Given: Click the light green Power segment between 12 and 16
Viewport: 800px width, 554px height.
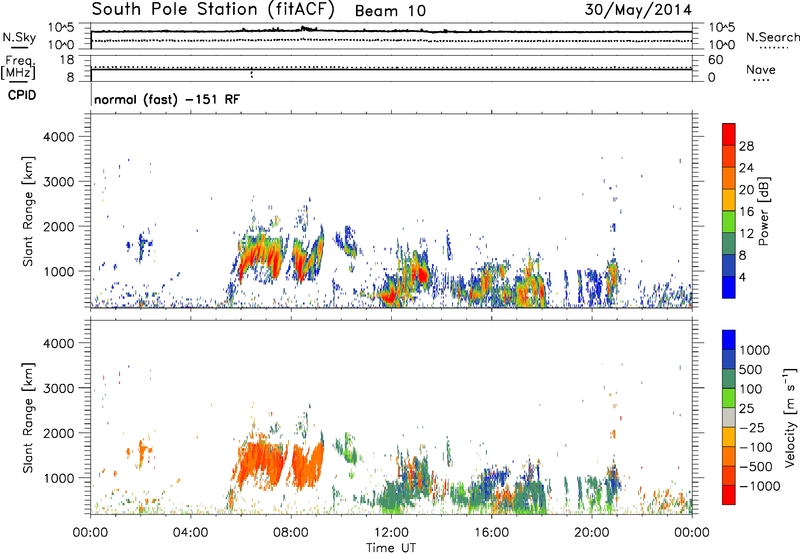Looking at the screenshot, I should pyautogui.click(x=729, y=222).
